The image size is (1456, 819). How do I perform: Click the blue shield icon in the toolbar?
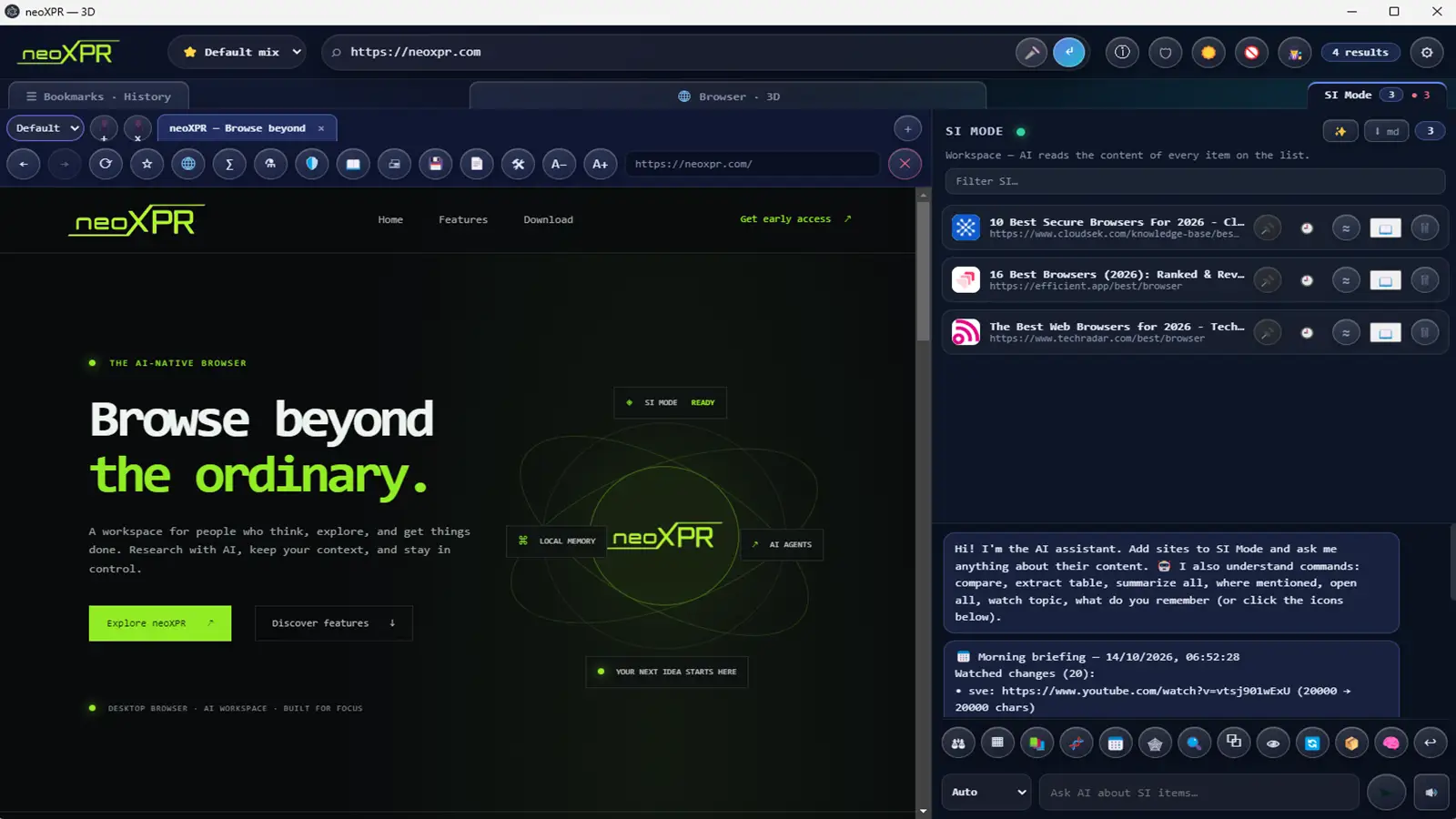[x=312, y=164]
